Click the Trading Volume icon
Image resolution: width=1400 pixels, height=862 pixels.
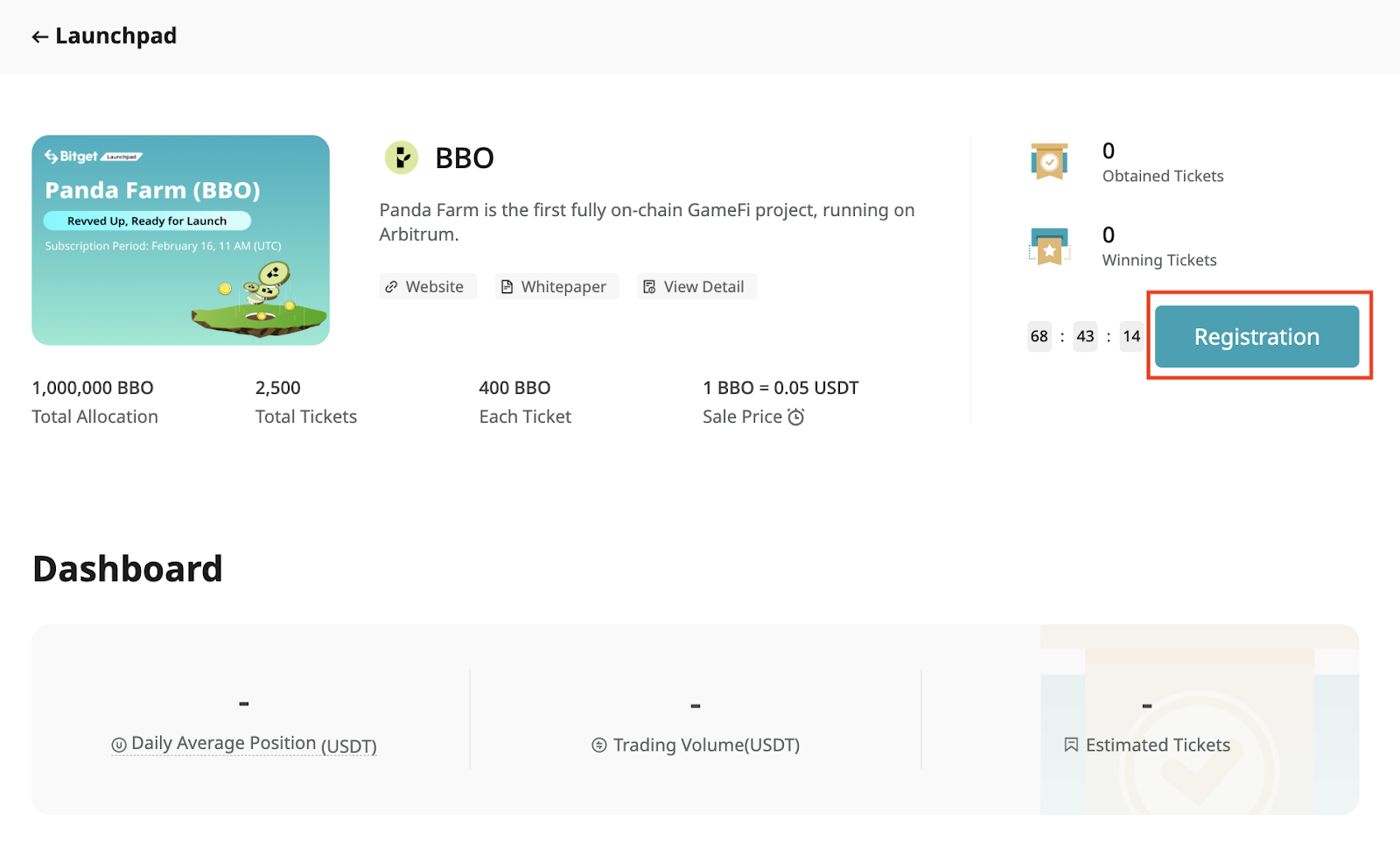point(599,745)
